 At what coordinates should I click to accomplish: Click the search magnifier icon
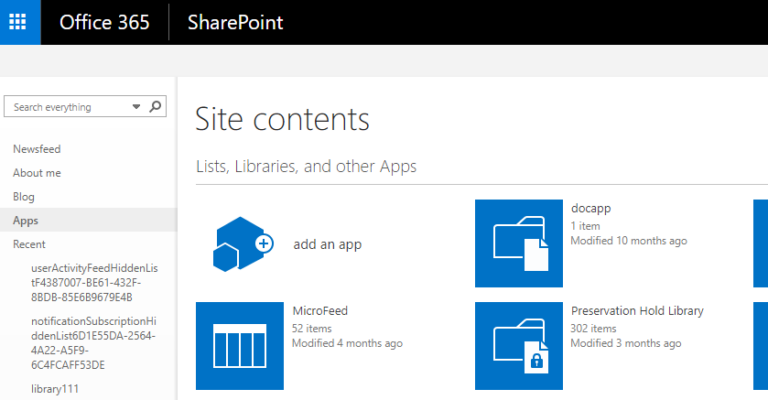(155, 106)
